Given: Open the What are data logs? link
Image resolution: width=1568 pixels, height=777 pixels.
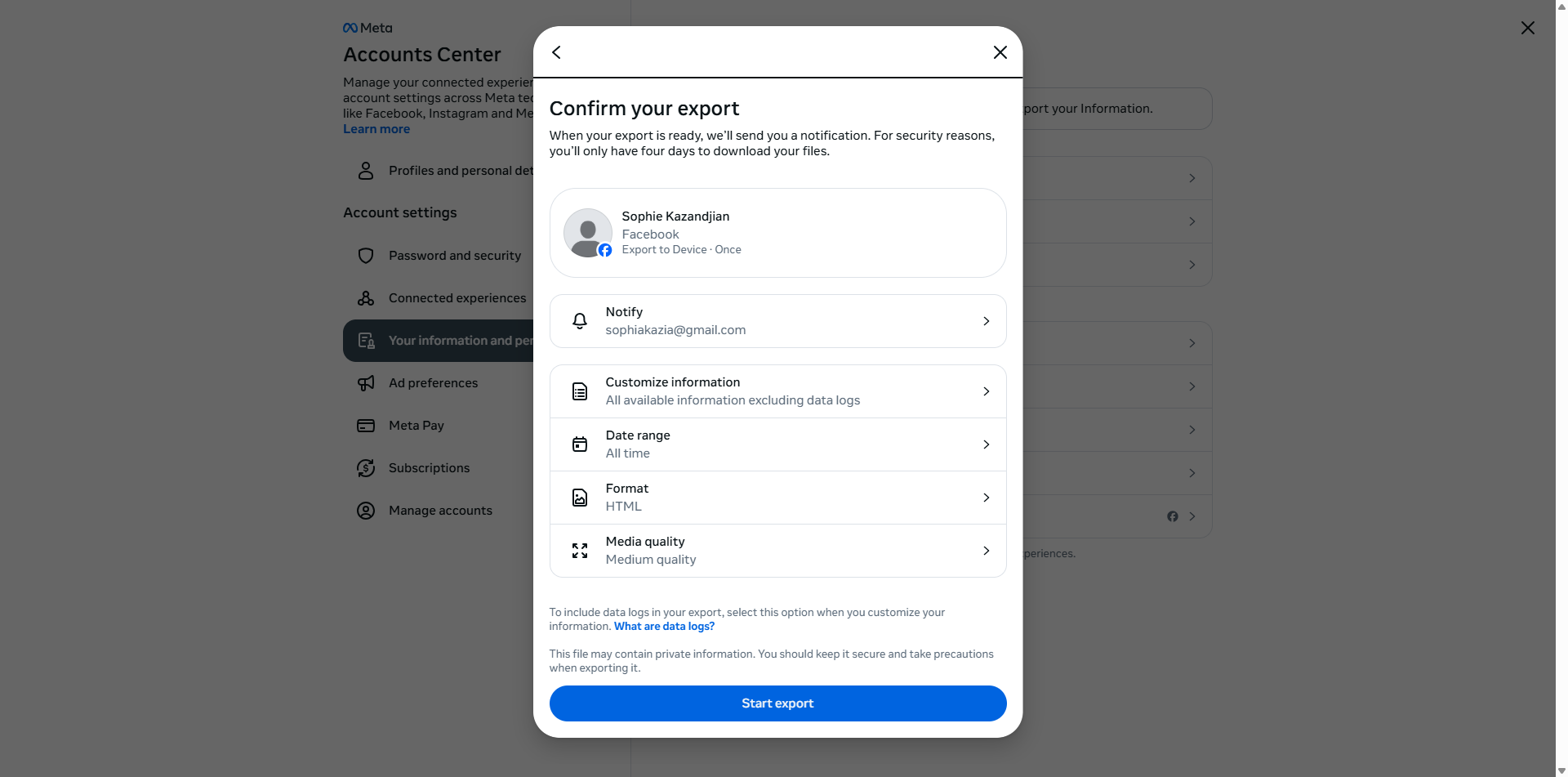Looking at the screenshot, I should (664, 627).
